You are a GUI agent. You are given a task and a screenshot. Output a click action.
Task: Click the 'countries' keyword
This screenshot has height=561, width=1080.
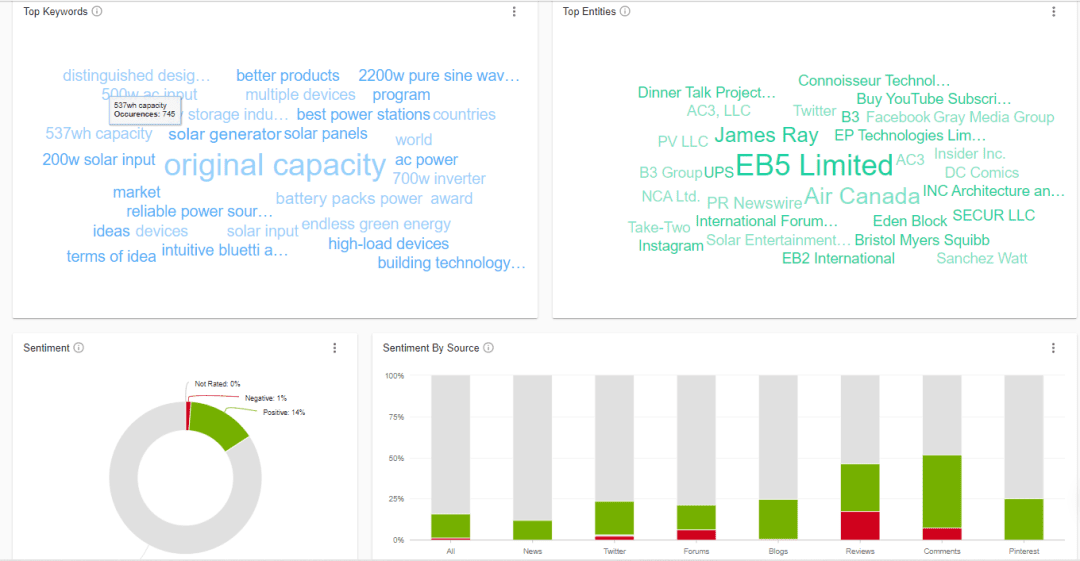(x=464, y=114)
